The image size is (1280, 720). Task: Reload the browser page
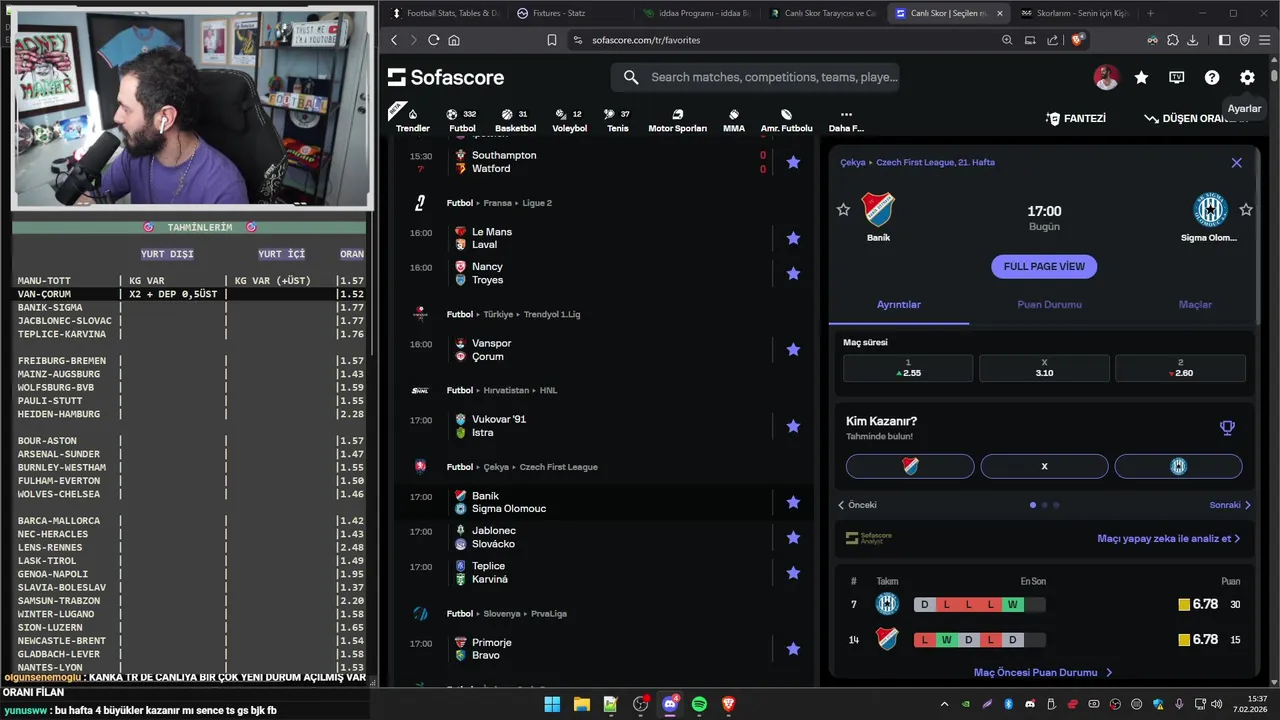(x=433, y=40)
